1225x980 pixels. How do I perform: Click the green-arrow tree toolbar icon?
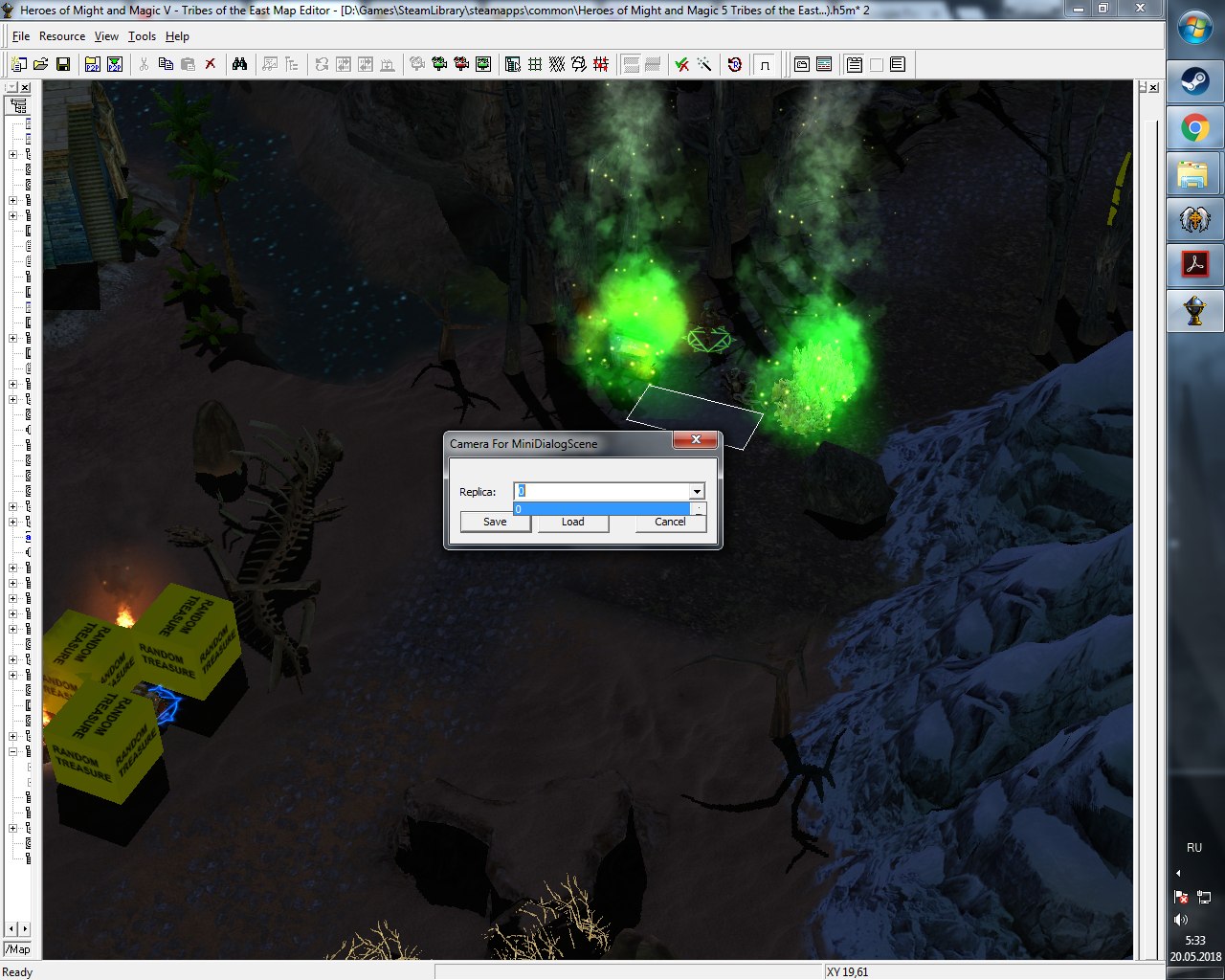[x=439, y=64]
